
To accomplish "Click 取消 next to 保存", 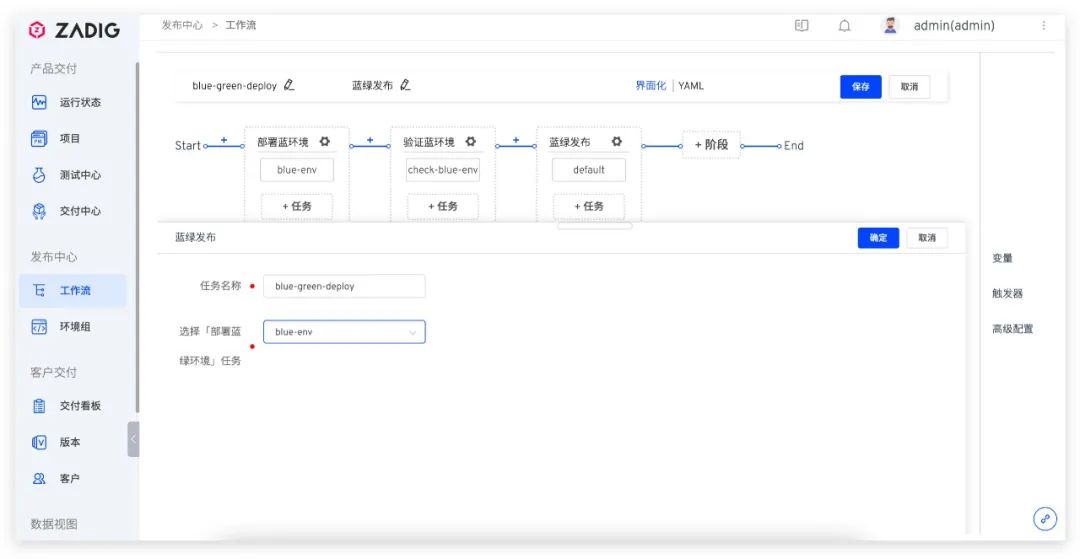I will [909, 87].
